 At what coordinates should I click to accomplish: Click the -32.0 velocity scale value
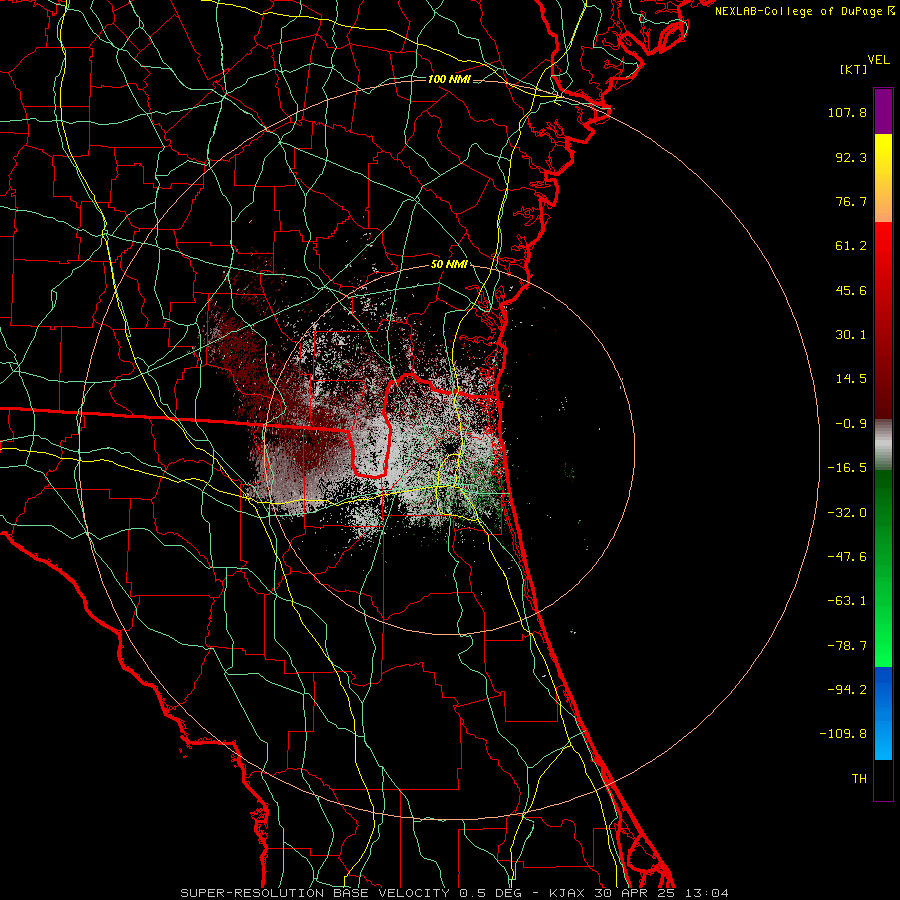(x=847, y=513)
